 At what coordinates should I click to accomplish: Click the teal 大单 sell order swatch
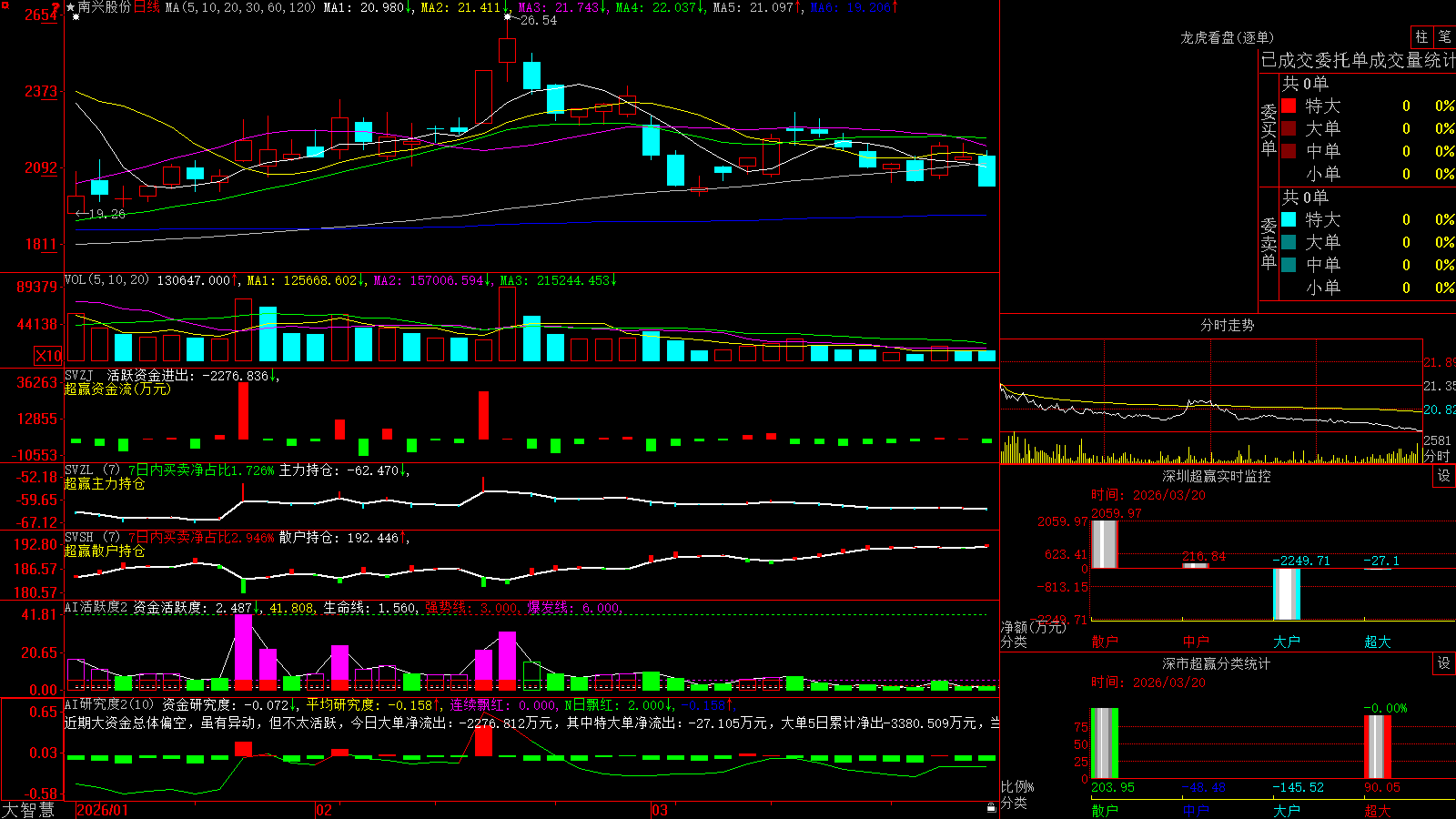tap(1289, 242)
